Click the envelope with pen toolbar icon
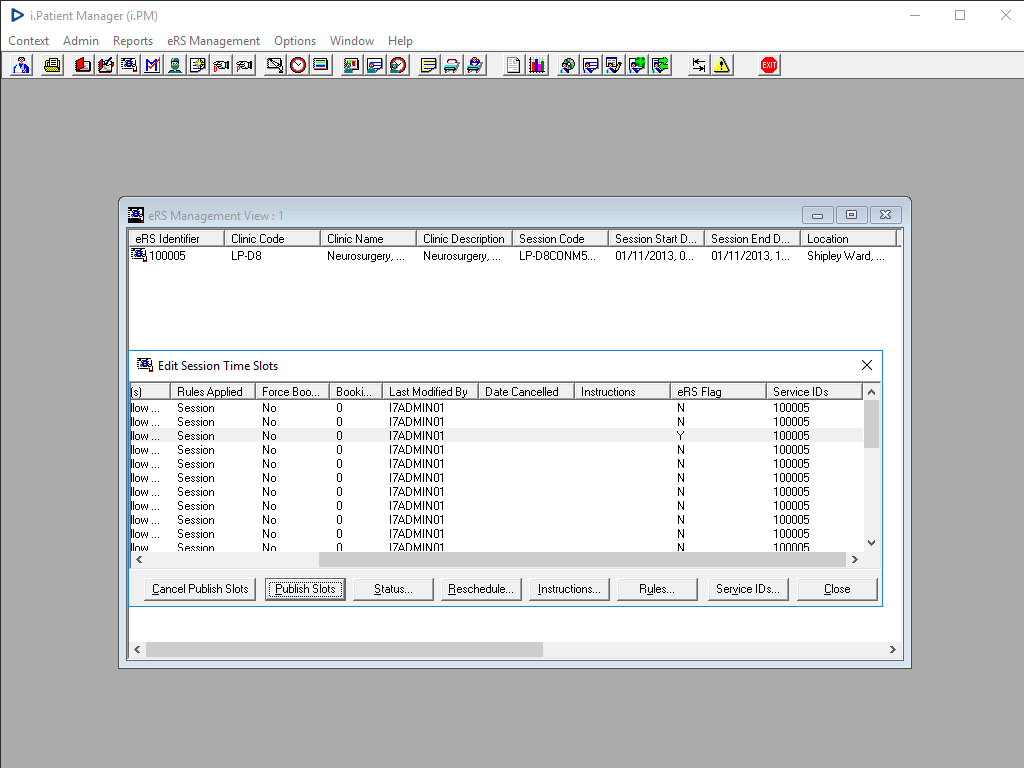This screenshot has height=768, width=1024. pos(275,65)
